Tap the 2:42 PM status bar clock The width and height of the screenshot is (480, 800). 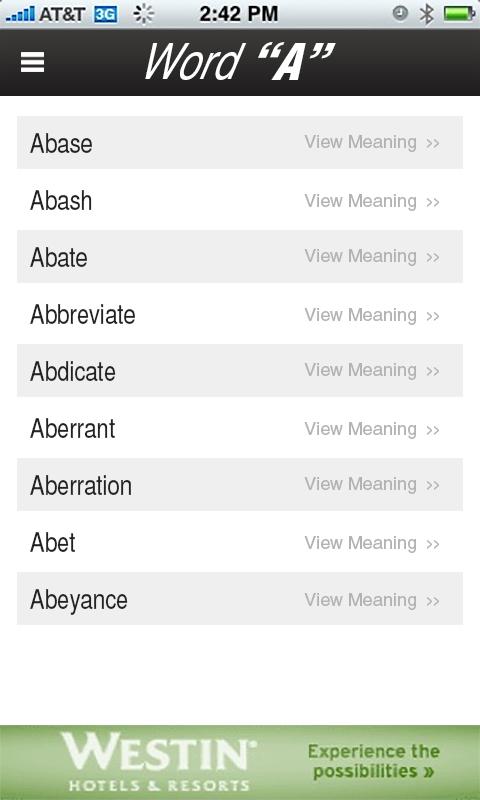coord(239,14)
